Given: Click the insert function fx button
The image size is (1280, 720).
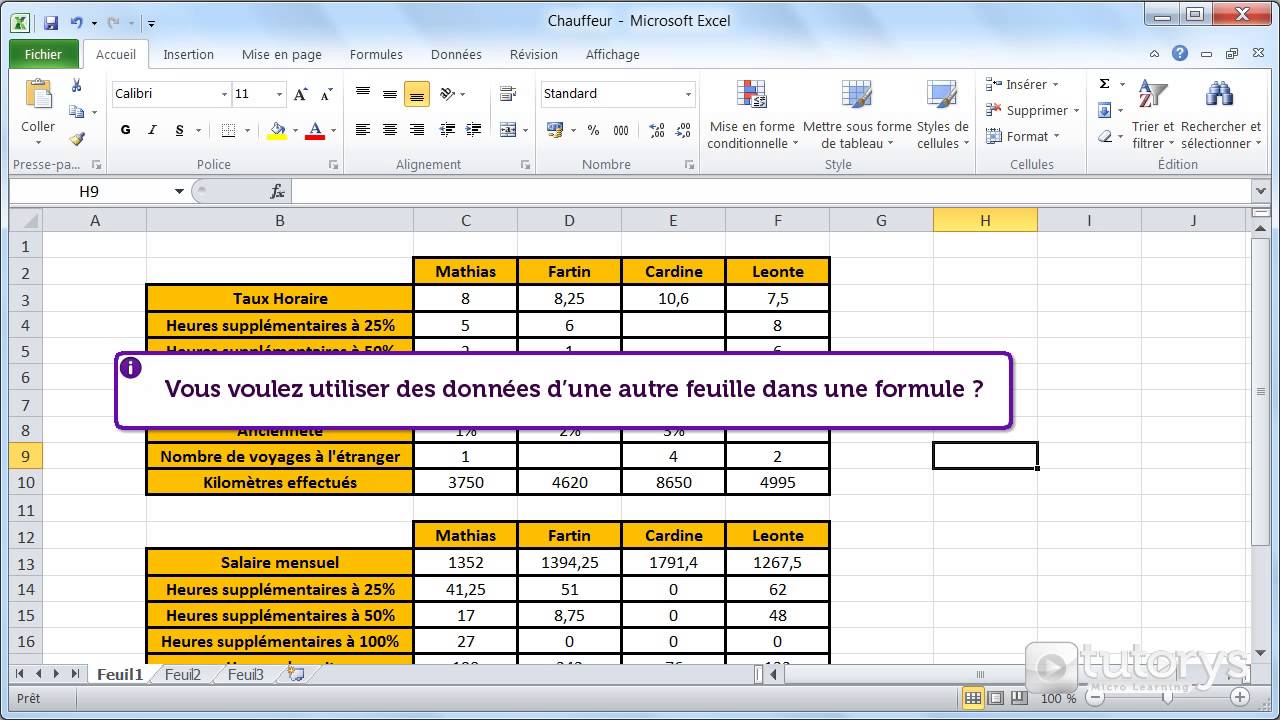Looking at the screenshot, I should tap(278, 191).
